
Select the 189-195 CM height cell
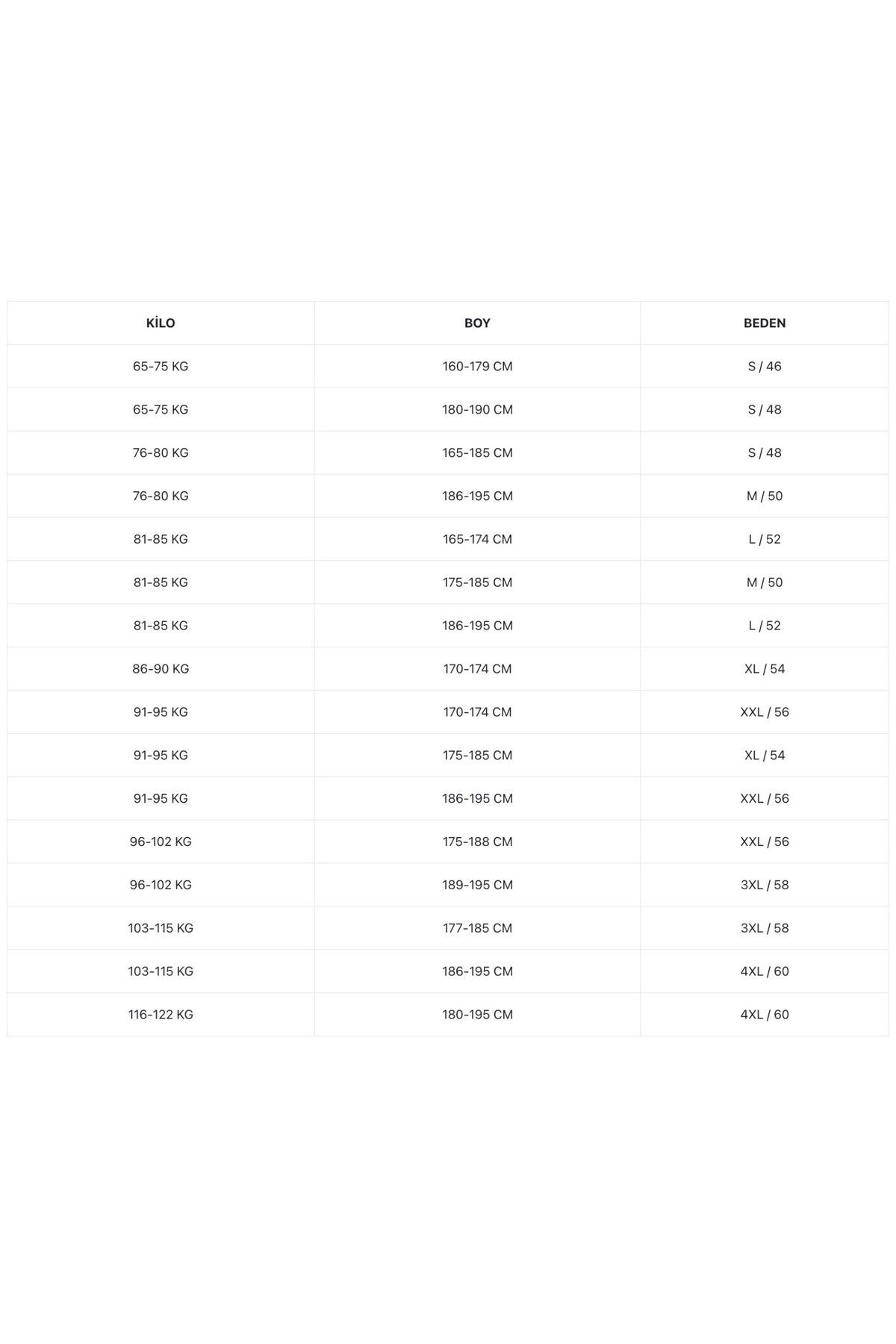point(477,885)
